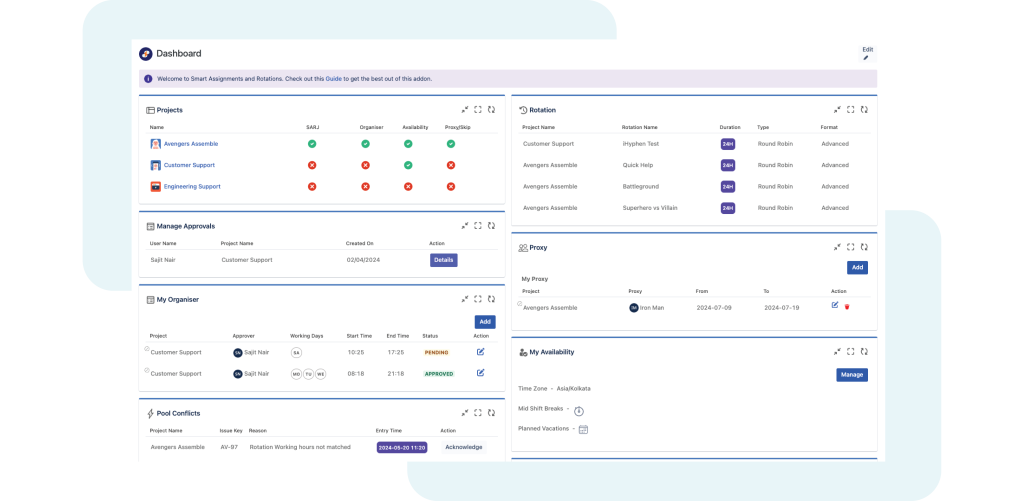Image resolution: width=1024 pixels, height=501 pixels.
Task: Refresh the Projects panel
Action: (491, 110)
